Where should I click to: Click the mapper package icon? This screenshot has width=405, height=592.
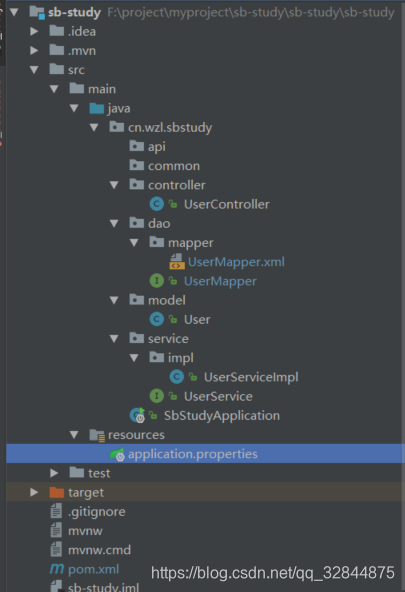coord(157,242)
